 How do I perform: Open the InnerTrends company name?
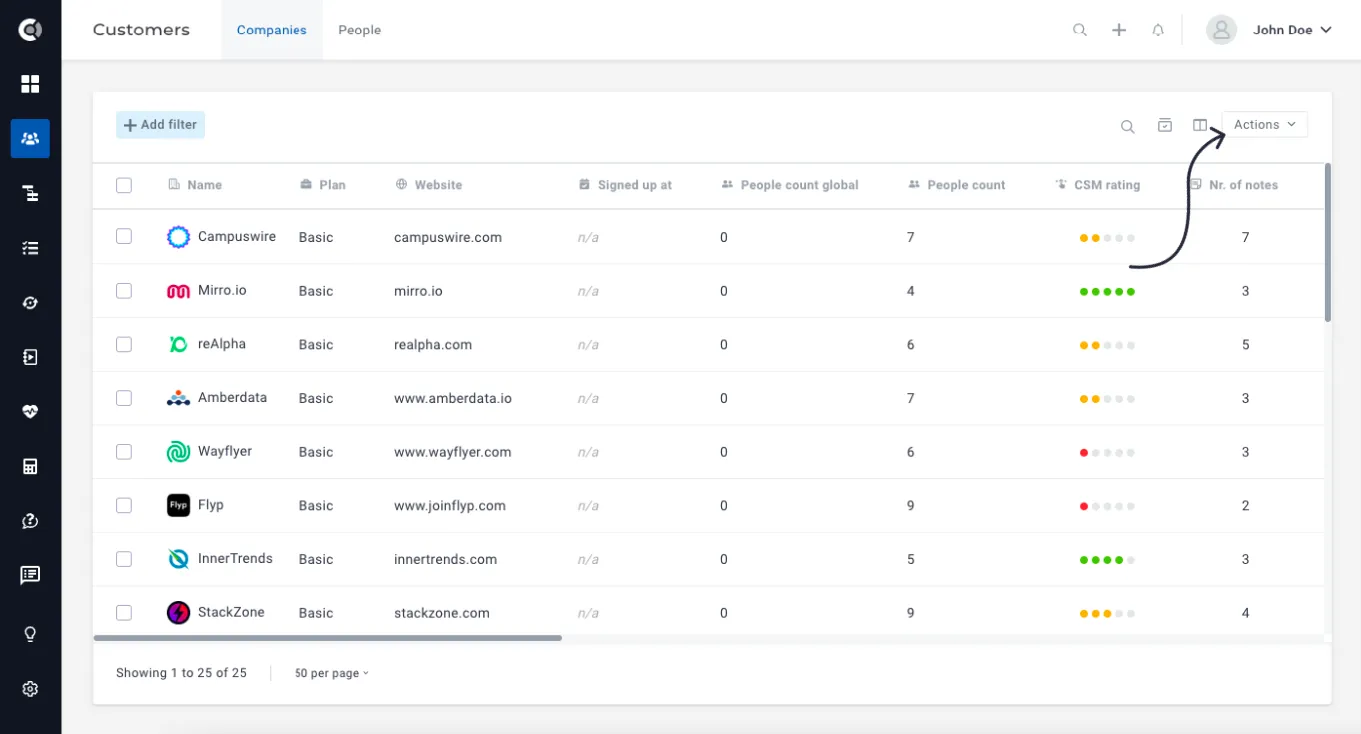(x=235, y=559)
